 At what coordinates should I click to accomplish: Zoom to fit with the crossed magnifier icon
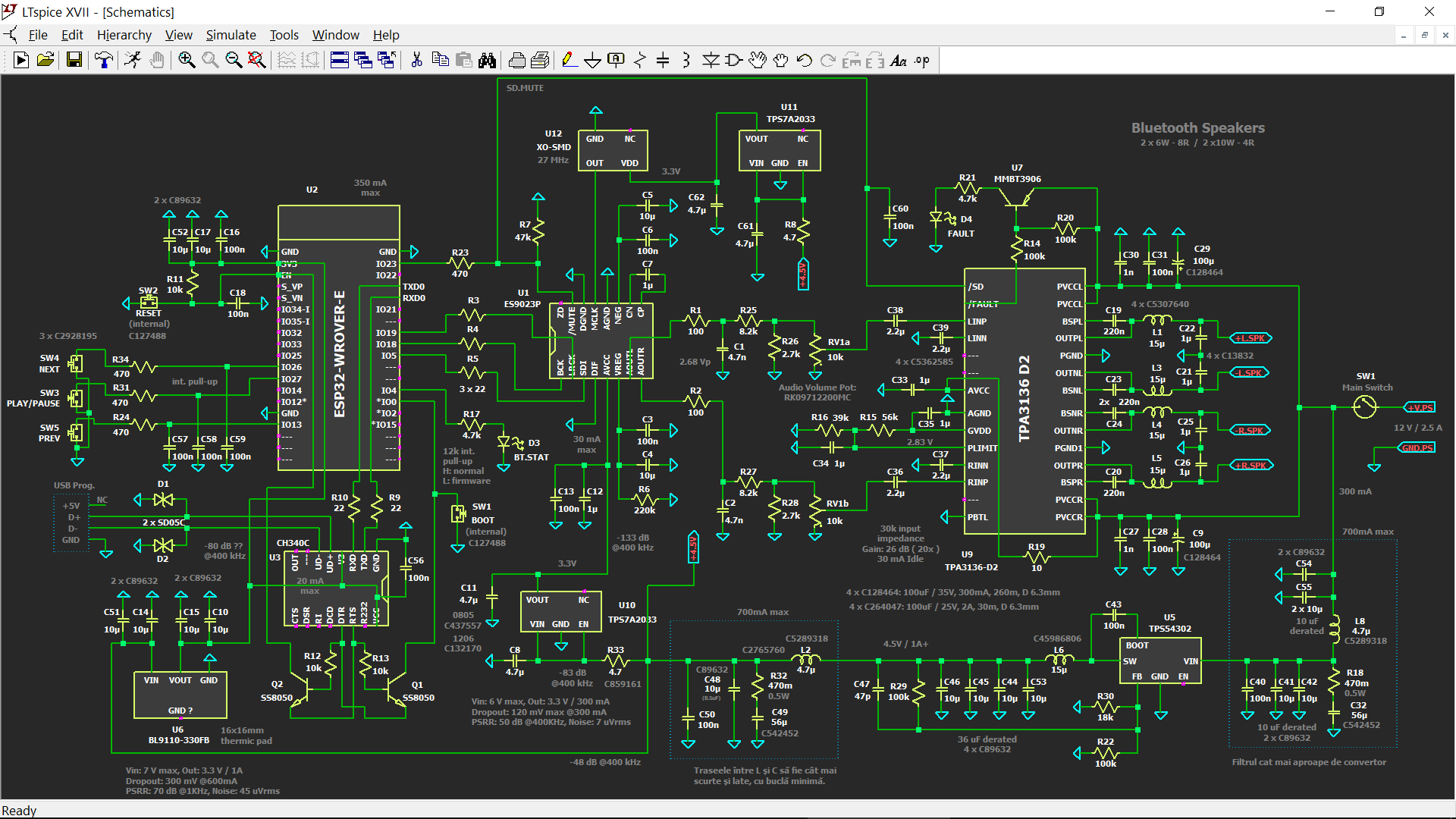[257, 60]
